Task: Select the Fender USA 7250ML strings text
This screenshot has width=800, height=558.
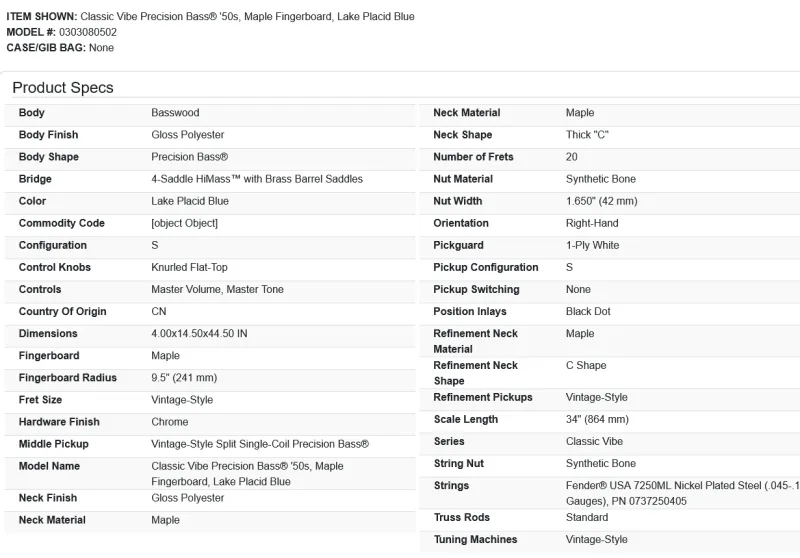Action: tap(682, 486)
